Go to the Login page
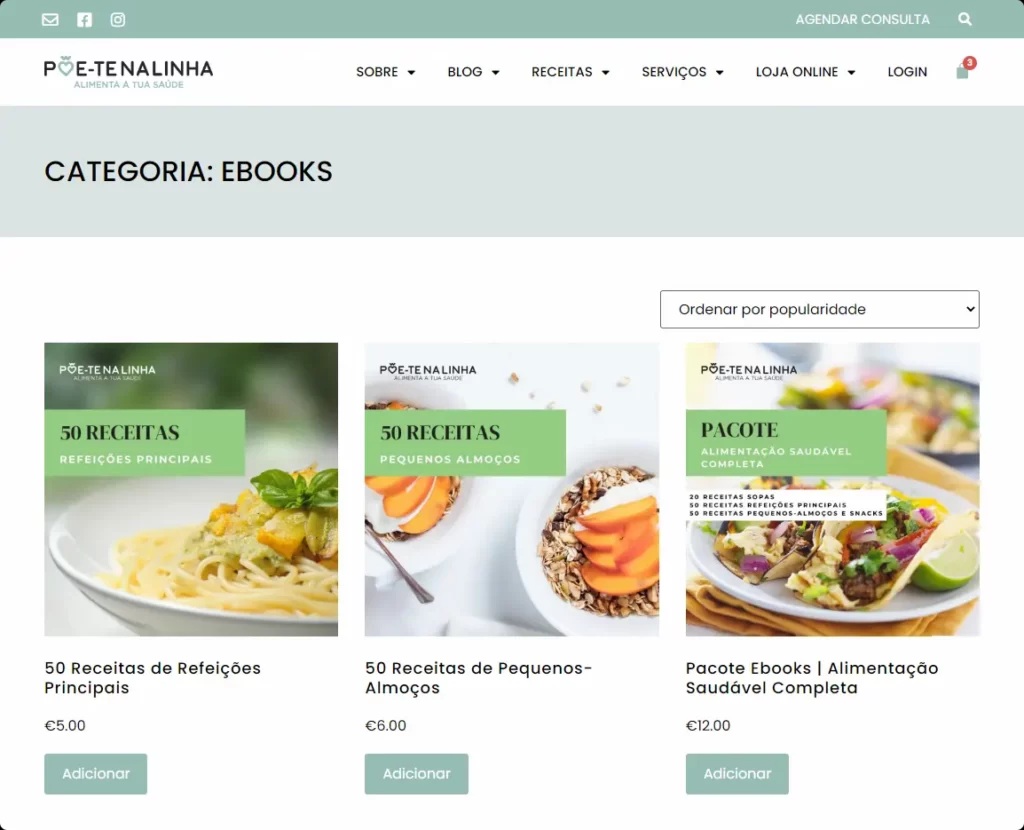The width and height of the screenshot is (1024, 830). point(907,72)
